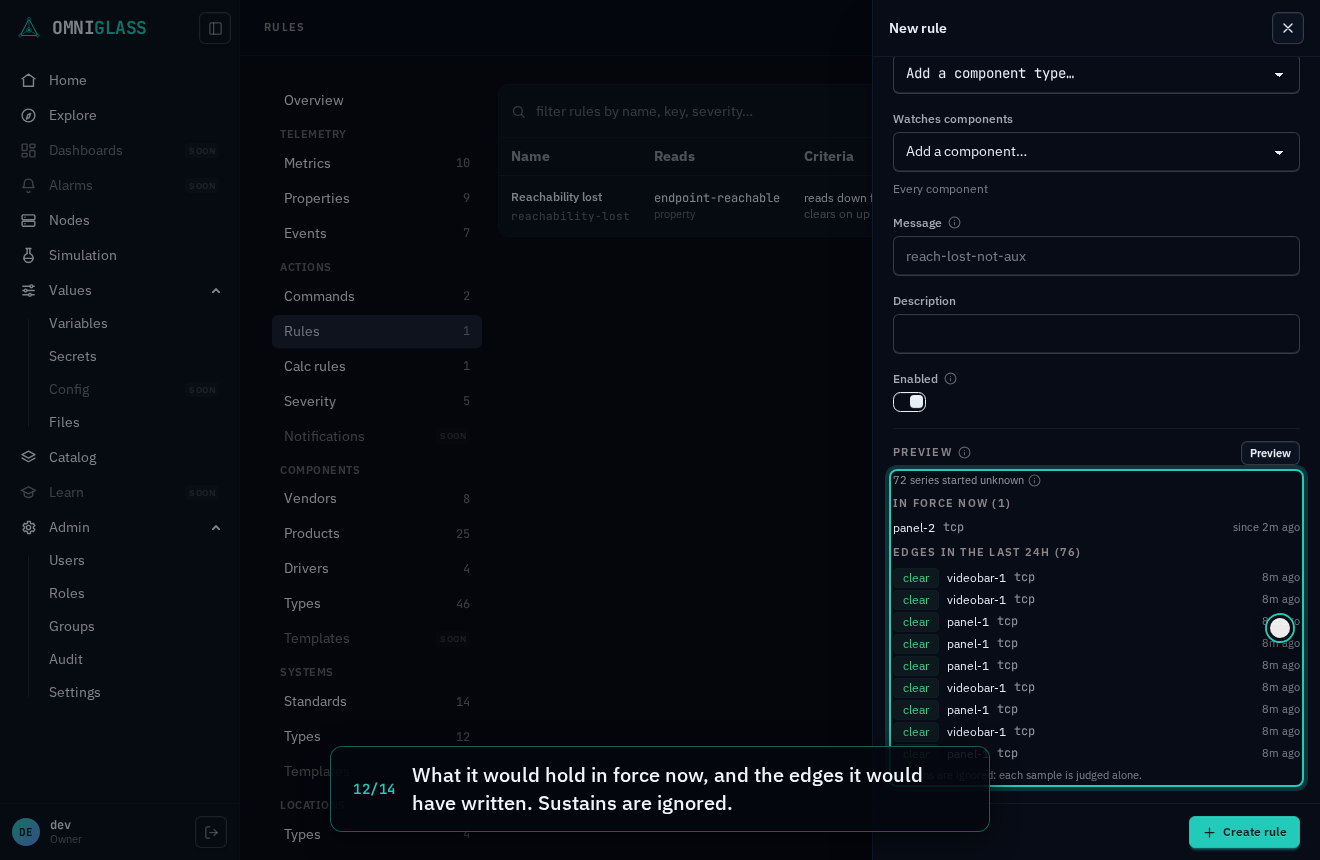Click the DE user avatar
Image resolution: width=1320 pixels, height=860 pixels.
pyautogui.click(x=26, y=832)
